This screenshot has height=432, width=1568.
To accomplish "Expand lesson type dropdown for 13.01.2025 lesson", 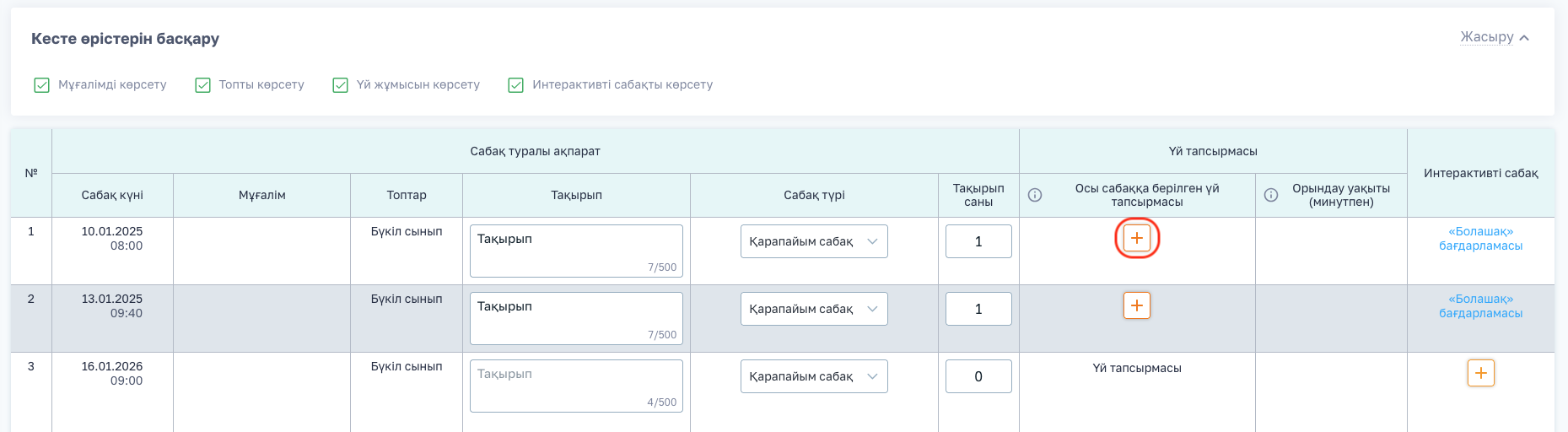I will click(x=814, y=309).
